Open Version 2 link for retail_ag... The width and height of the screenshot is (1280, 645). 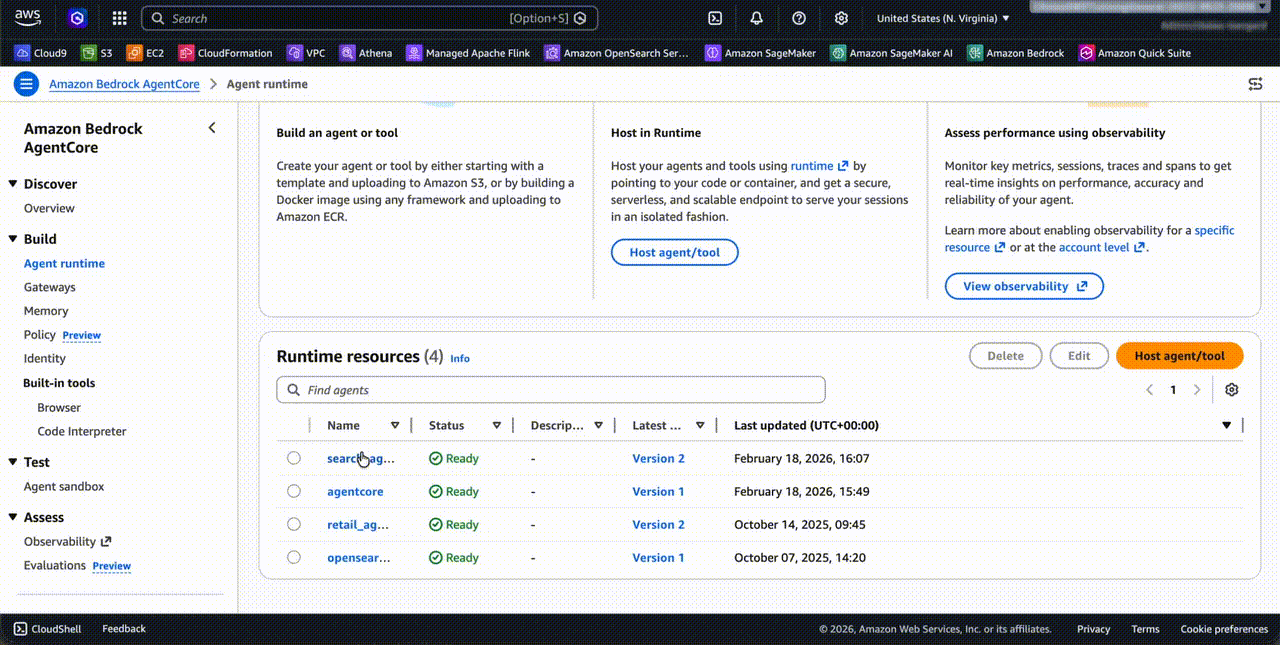click(658, 524)
